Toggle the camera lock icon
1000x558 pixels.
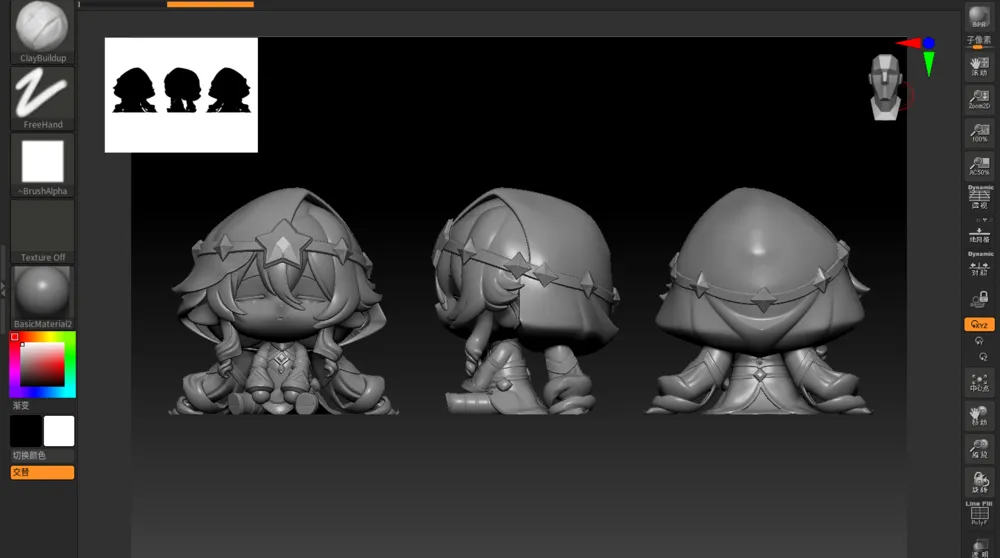pos(979,299)
